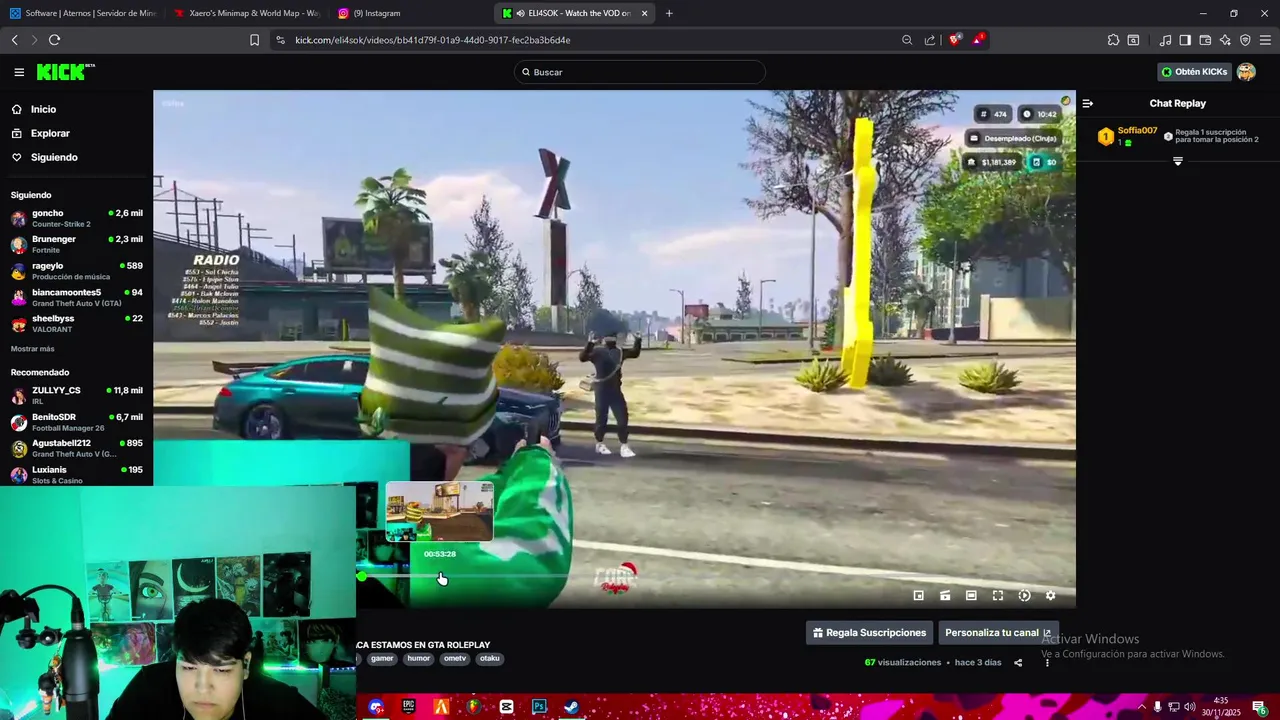
Task: Open playback speed control in player
Action: 1024,596
